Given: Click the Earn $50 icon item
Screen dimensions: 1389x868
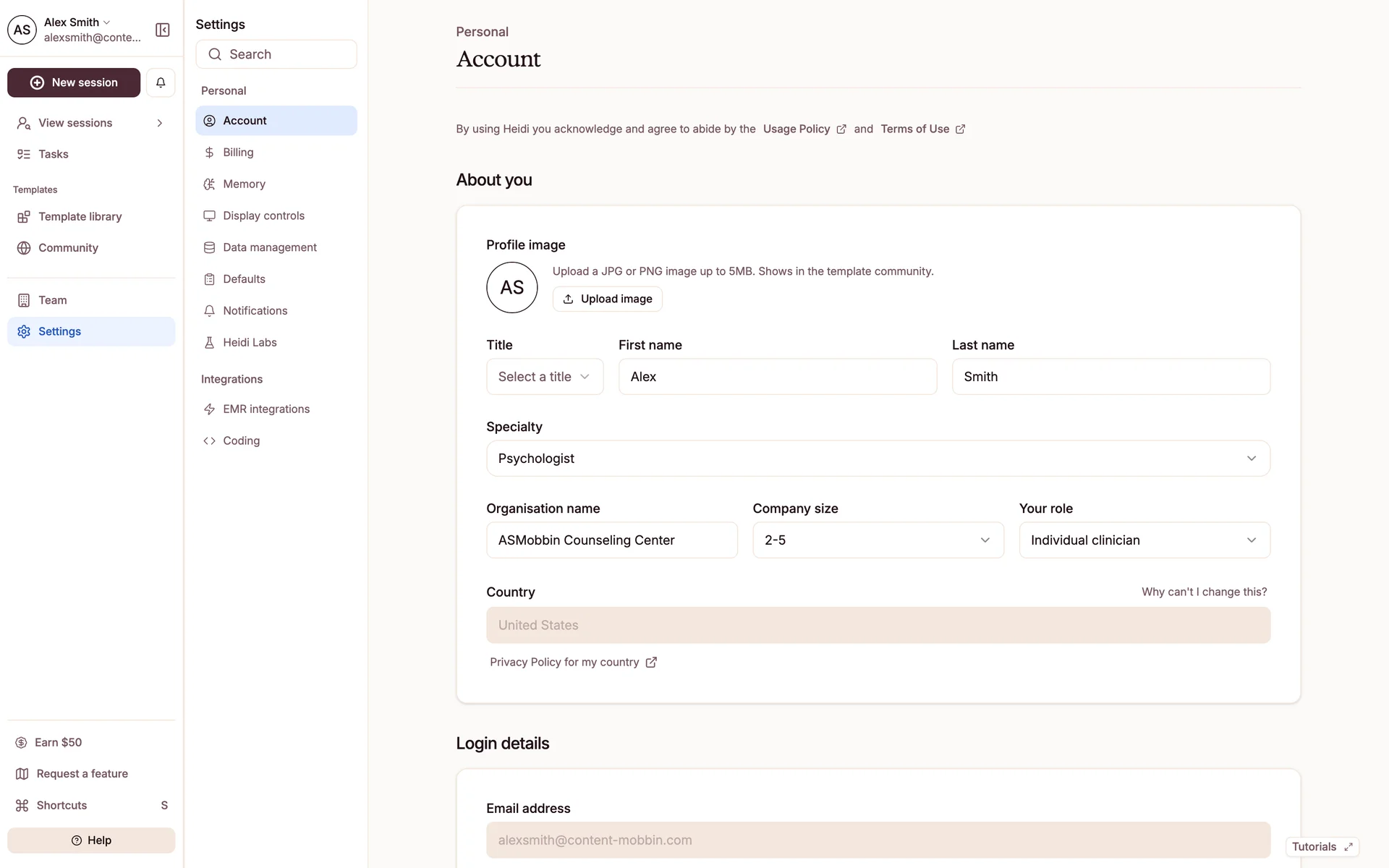Looking at the screenshot, I should tap(58, 742).
